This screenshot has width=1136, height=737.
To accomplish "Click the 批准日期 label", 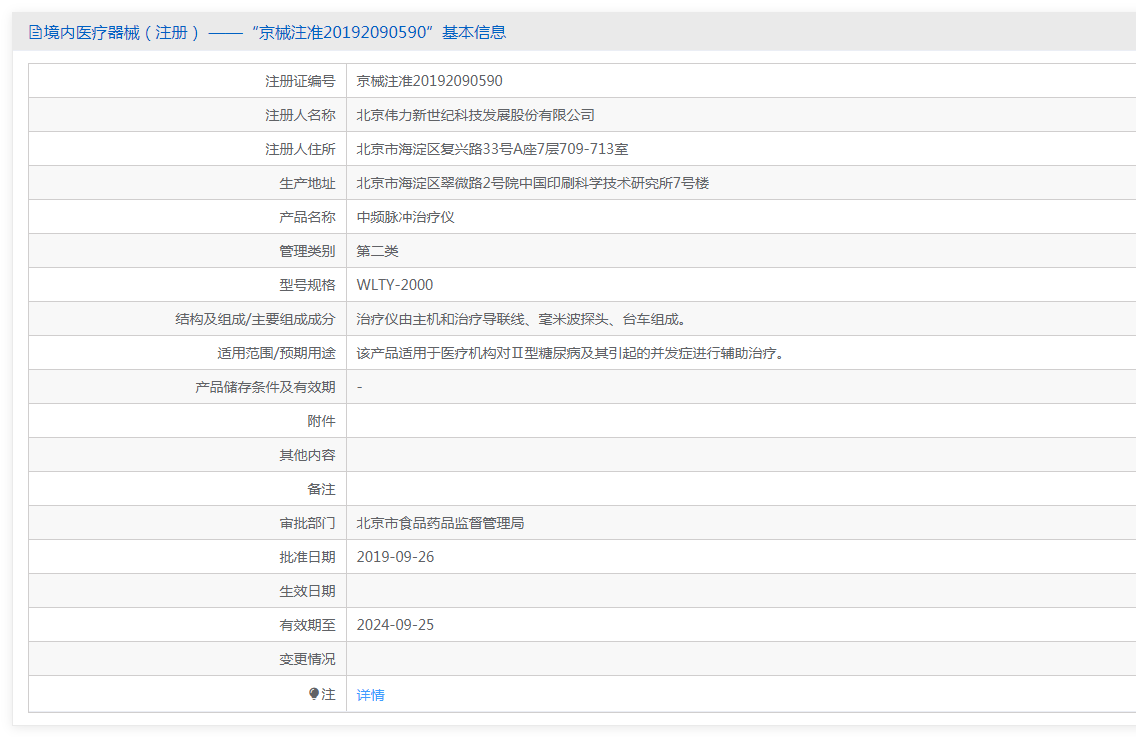I will coord(307,557).
